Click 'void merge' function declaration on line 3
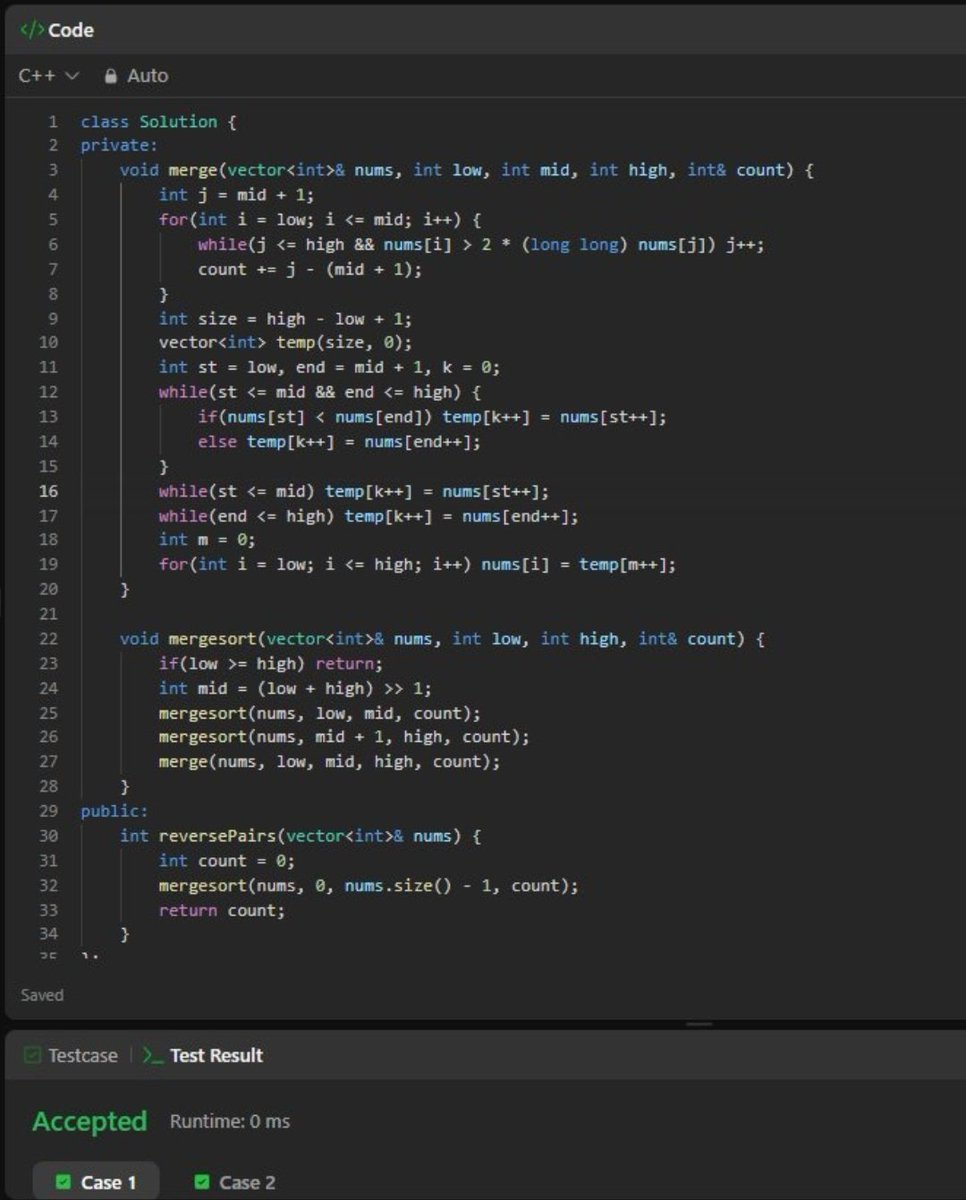 pos(466,170)
